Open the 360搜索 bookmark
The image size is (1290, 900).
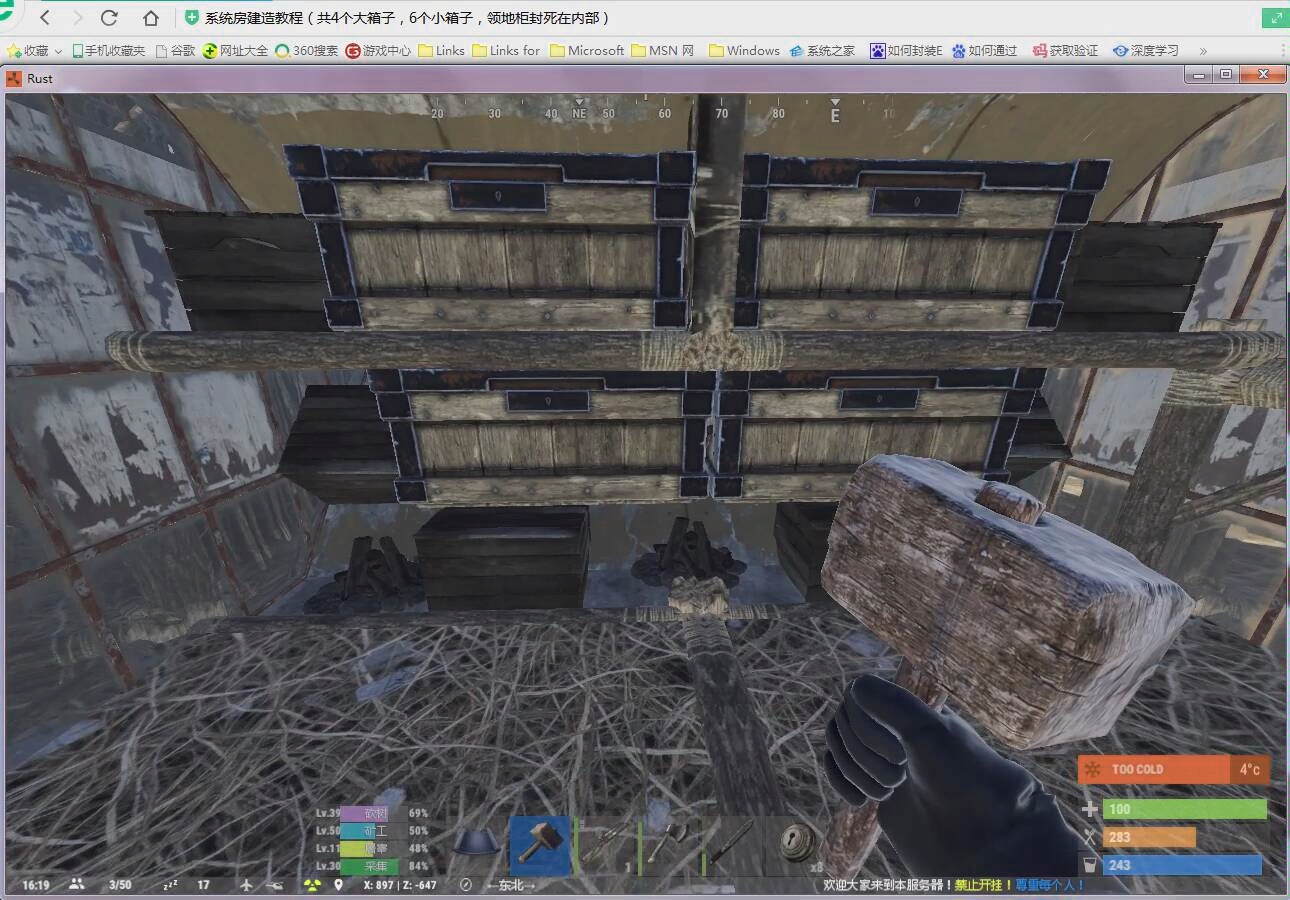pyautogui.click(x=307, y=50)
